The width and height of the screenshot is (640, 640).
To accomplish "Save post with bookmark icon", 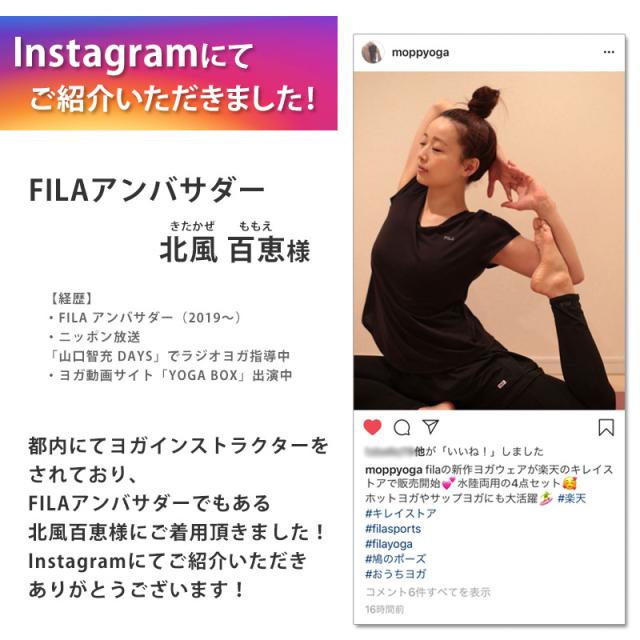I will [606, 427].
